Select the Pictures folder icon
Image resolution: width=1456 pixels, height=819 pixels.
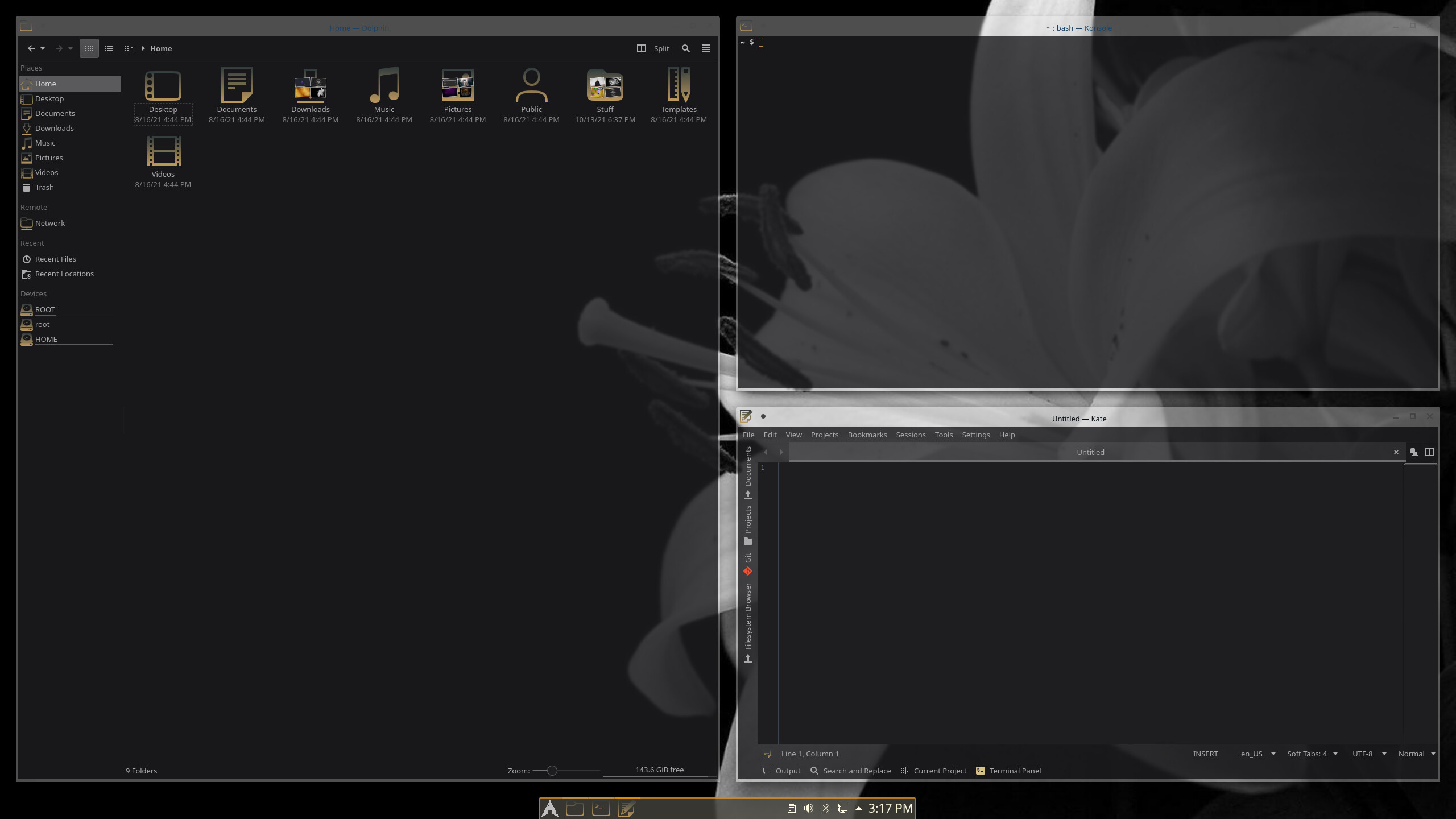point(458,86)
